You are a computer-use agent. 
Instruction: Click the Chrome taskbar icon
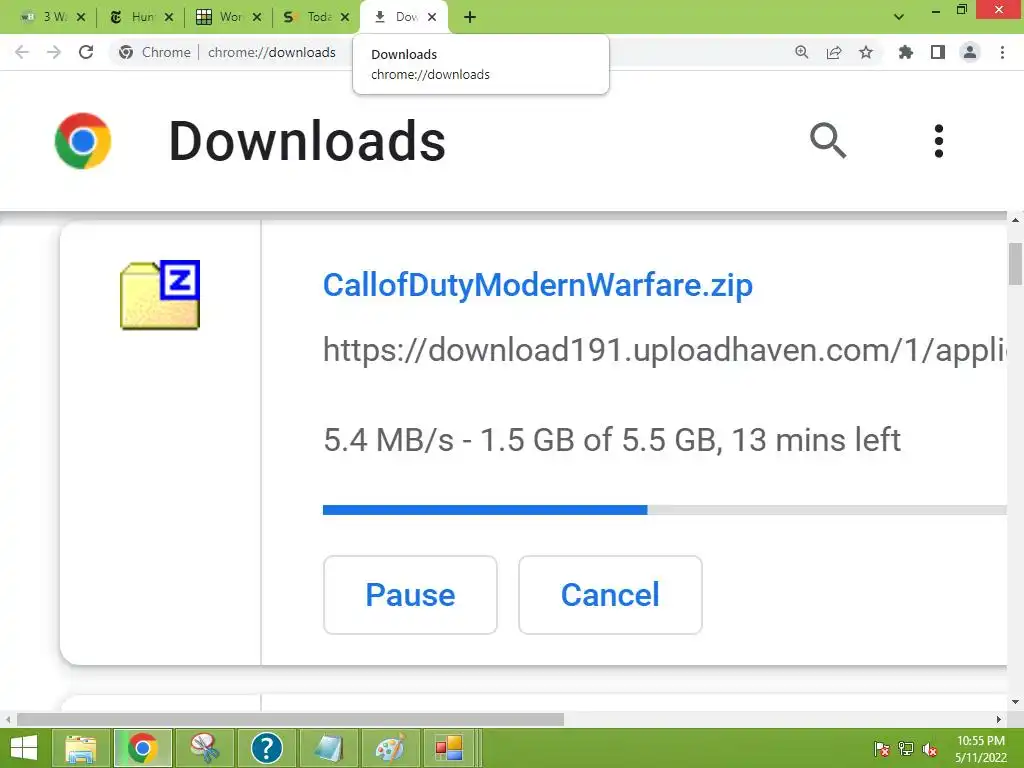click(x=143, y=748)
